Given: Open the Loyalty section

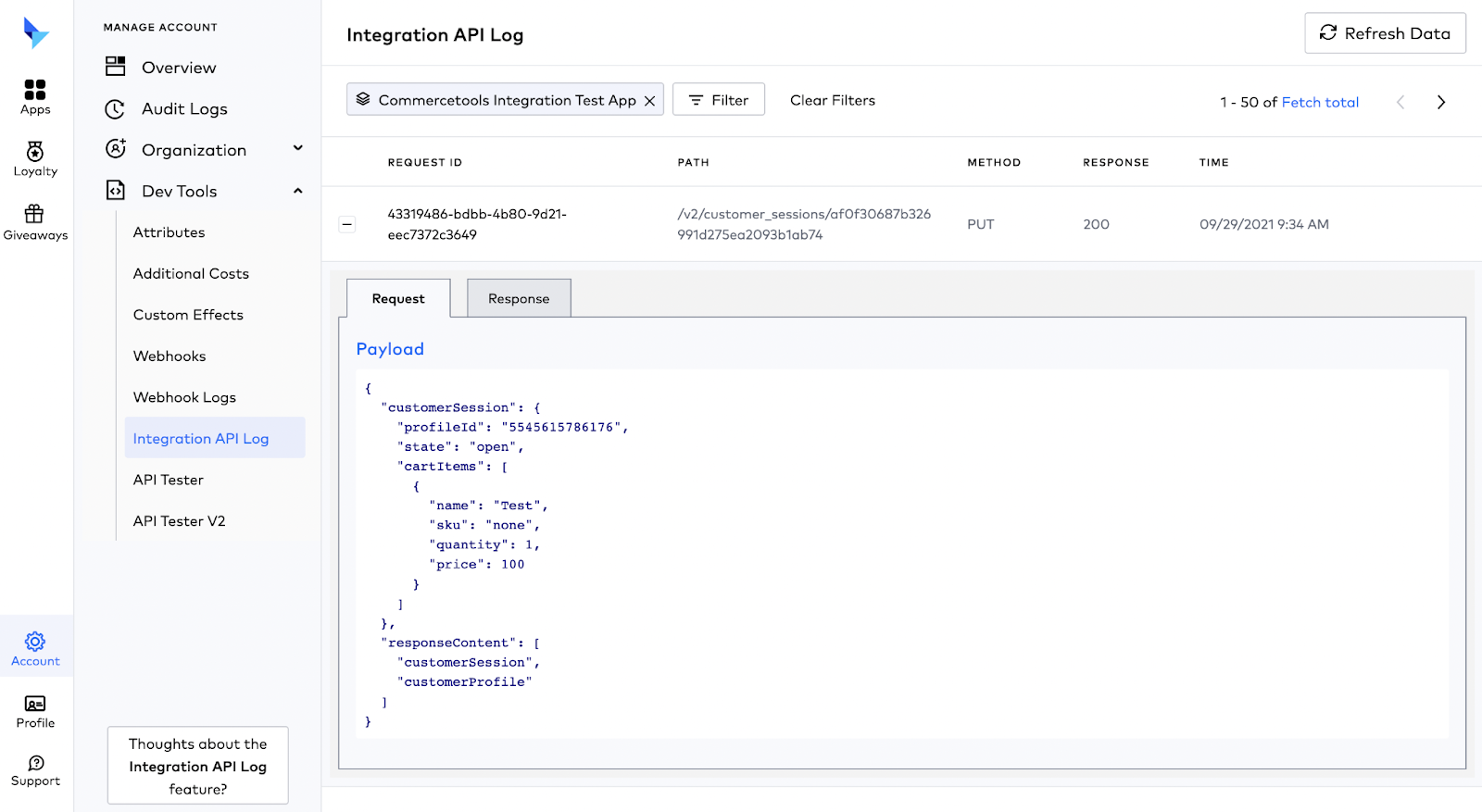Looking at the screenshot, I should pos(35,159).
